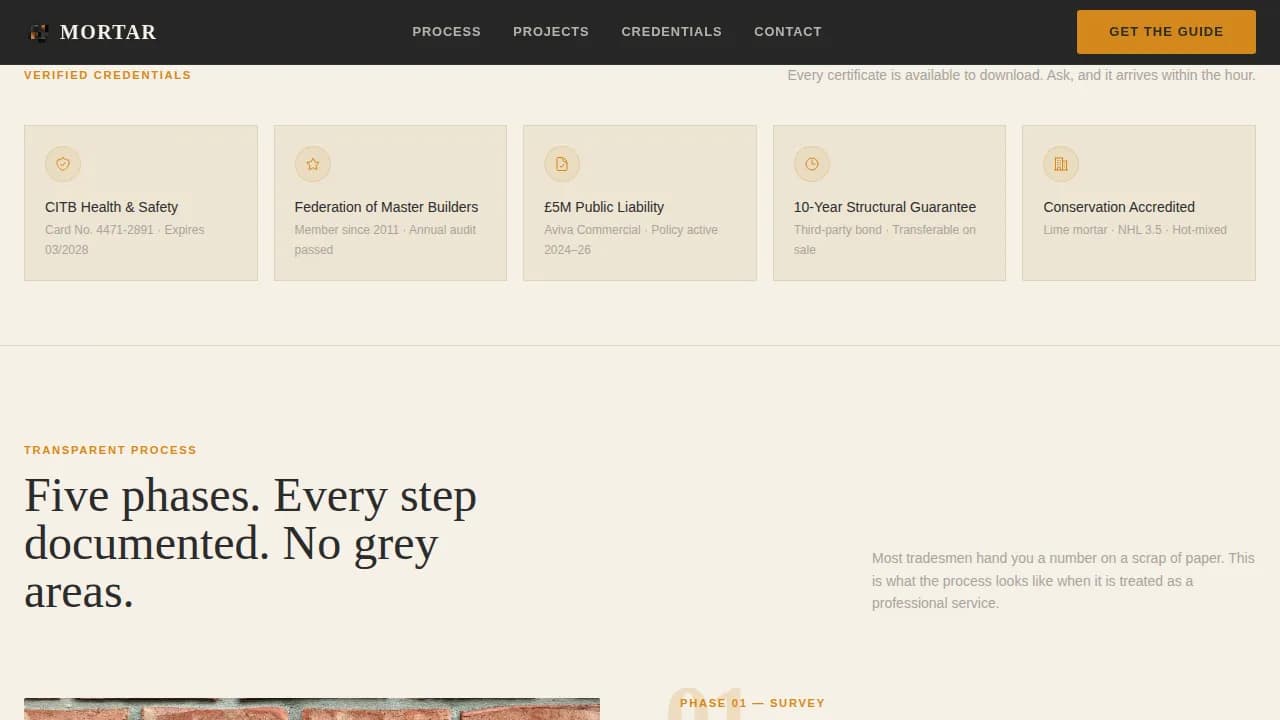Select the Conservation Accredited title
This screenshot has width=1280, height=720.
(1119, 207)
